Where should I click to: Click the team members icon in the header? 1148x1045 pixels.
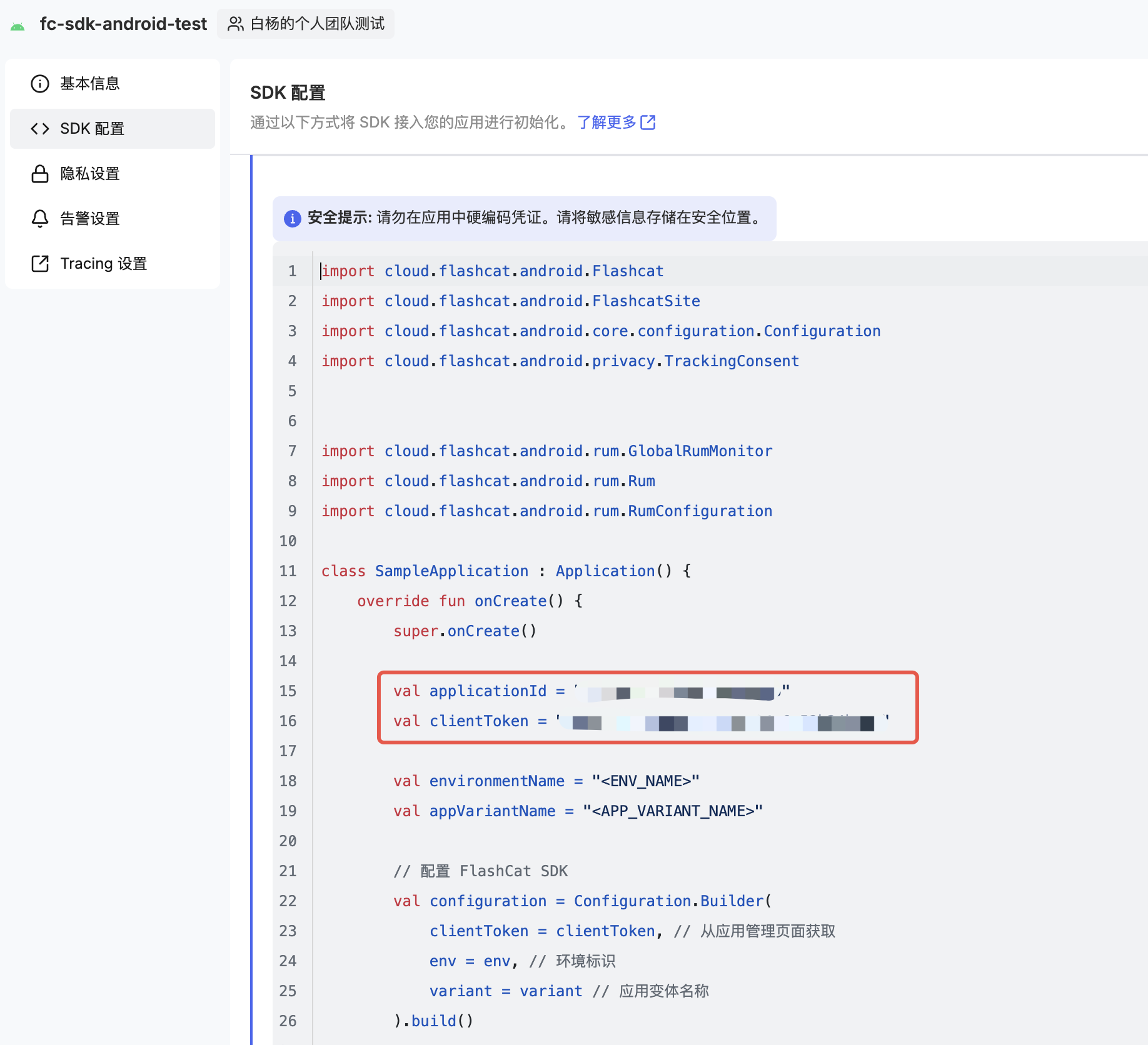(x=235, y=24)
